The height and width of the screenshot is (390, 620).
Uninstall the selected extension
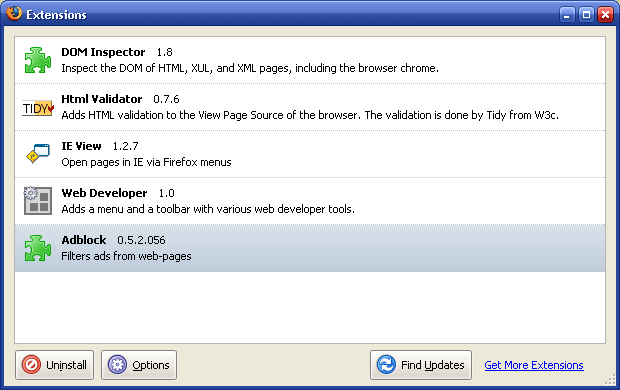pyautogui.click(x=55, y=365)
